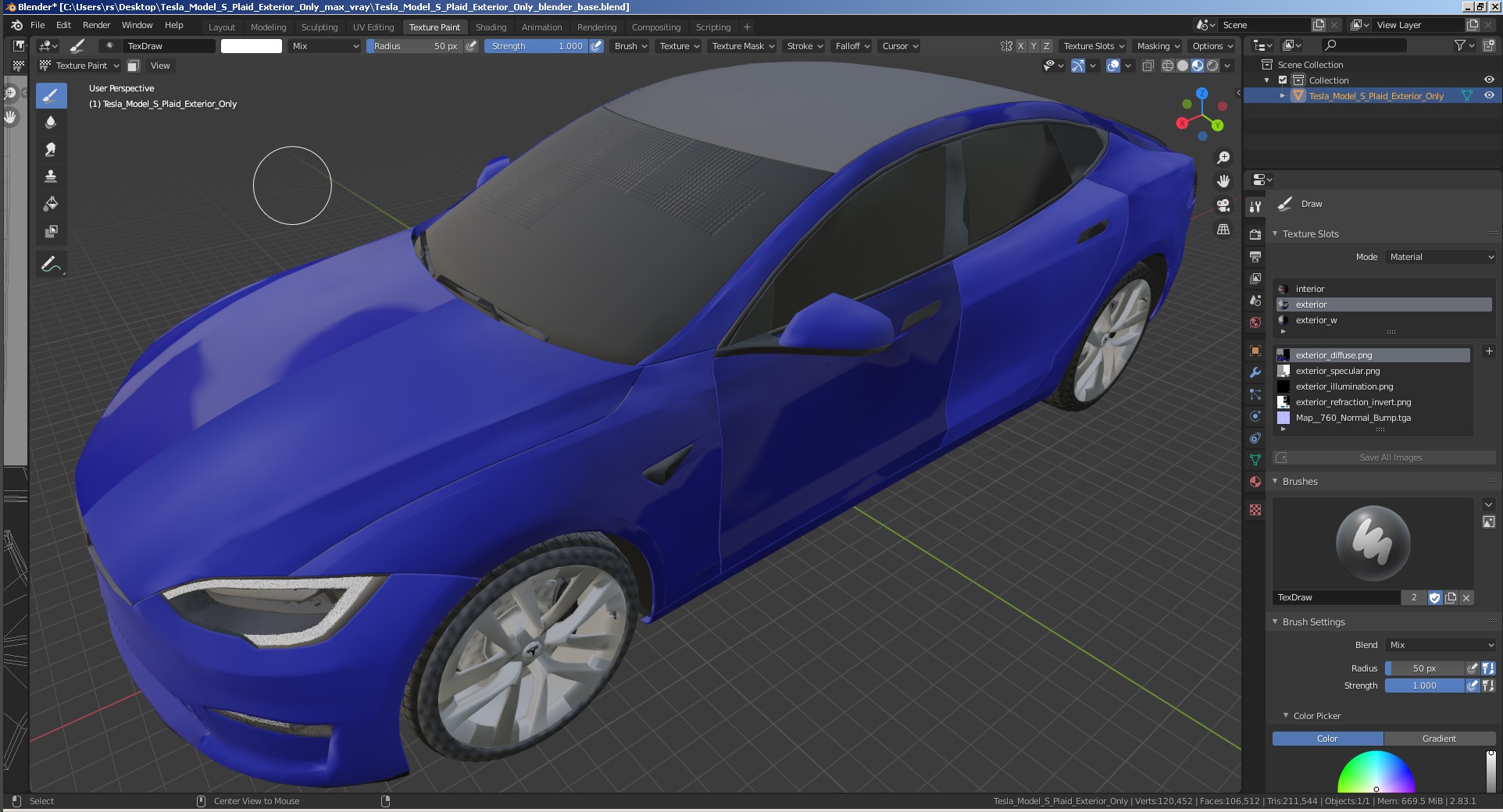Viewport: 1503px width, 812px height.
Task: Click the outliner search field
Action: (x=1364, y=45)
